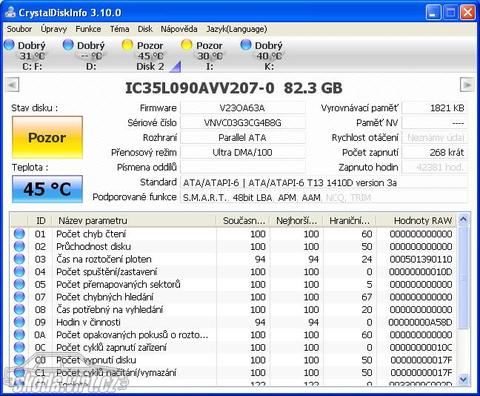
Task: Click status orb of row 03
Action: tap(19, 259)
